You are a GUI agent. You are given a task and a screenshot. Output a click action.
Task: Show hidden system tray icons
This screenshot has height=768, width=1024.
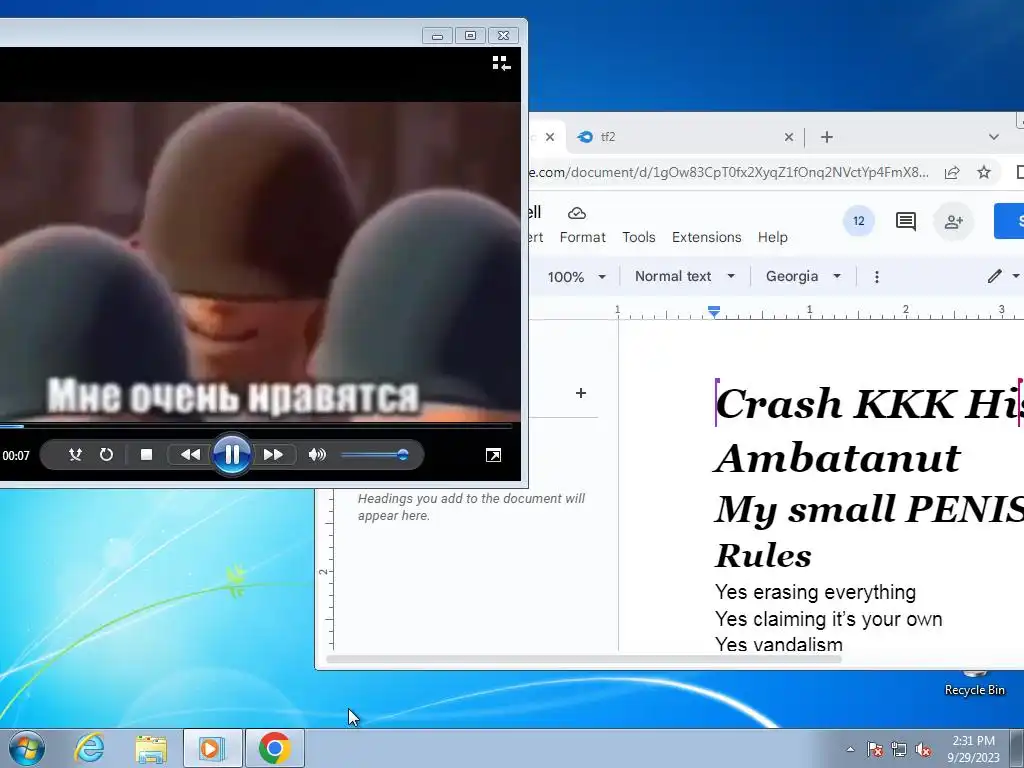[x=850, y=749]
